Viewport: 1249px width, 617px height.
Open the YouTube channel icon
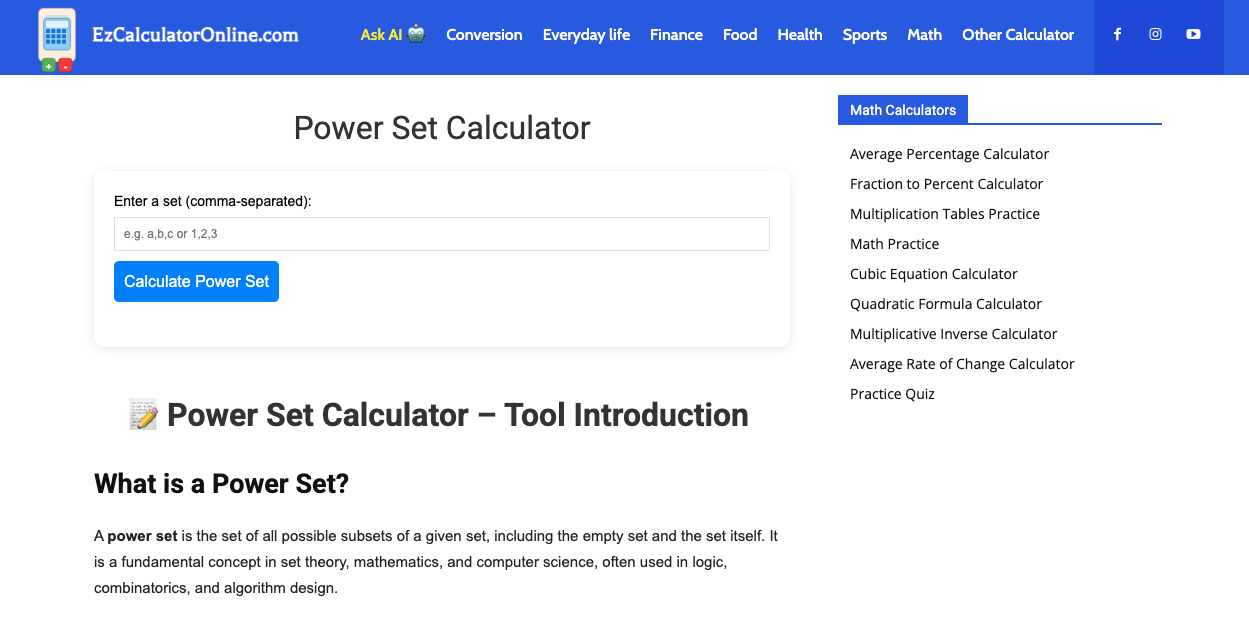[x=1193, y=34]
